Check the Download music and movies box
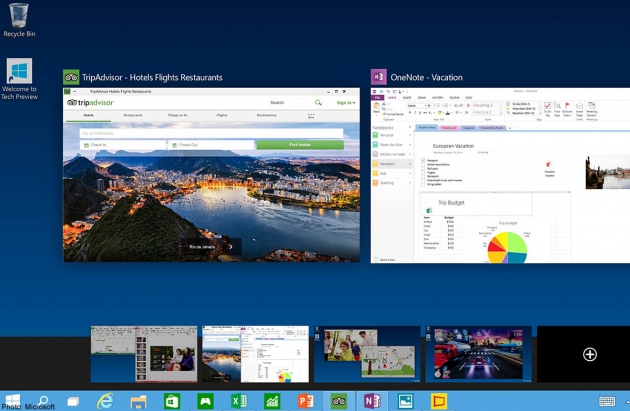Screen dimensions: 630x411 pos(423,180)
